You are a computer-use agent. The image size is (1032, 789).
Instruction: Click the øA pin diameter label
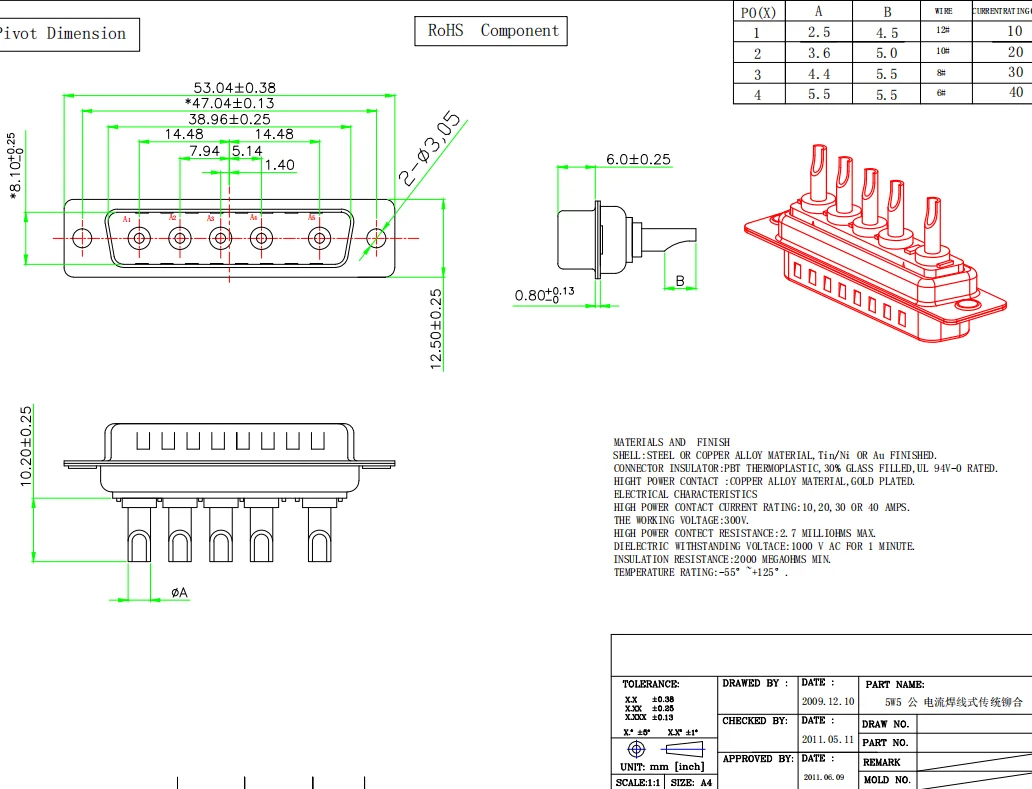pyautogui.click(x=179, y=593)
